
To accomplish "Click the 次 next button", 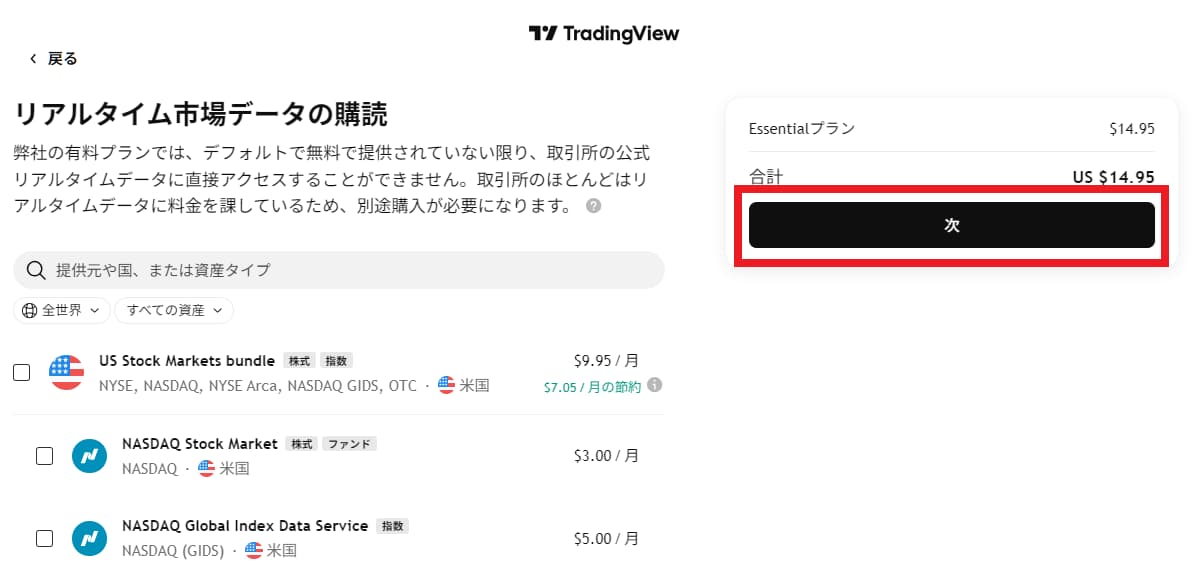I will (x=952, y=225).
